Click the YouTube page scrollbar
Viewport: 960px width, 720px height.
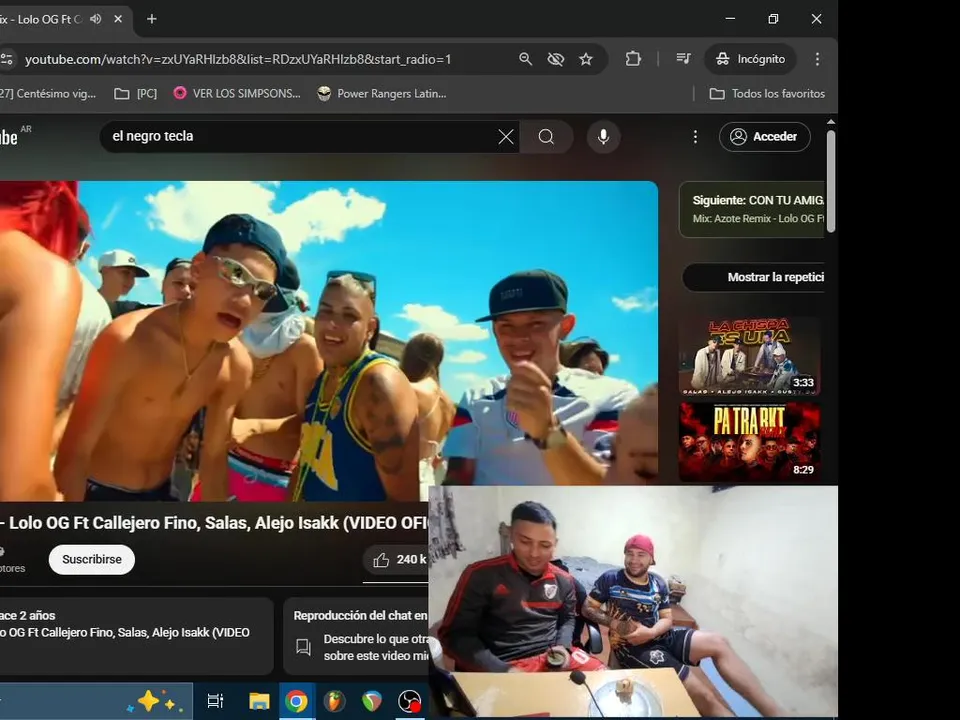[831, 181]
